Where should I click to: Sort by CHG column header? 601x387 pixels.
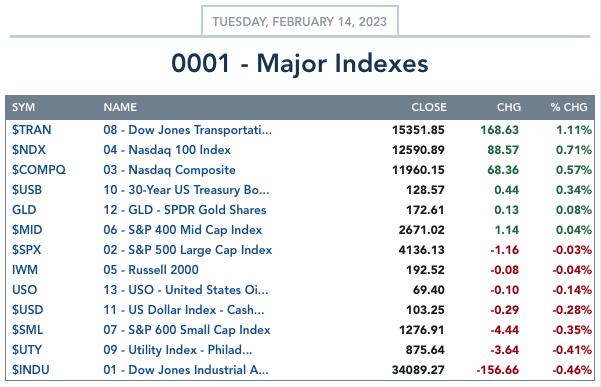point(509,107)
